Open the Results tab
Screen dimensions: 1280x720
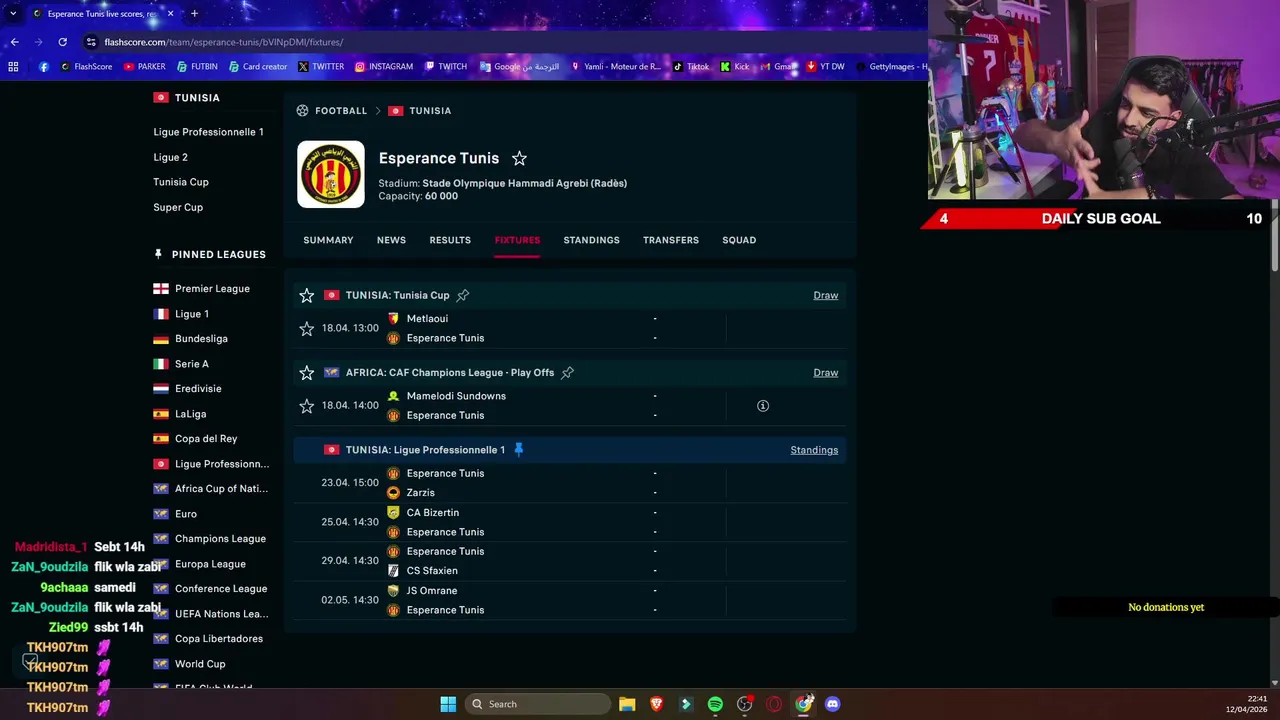(450, 240)
